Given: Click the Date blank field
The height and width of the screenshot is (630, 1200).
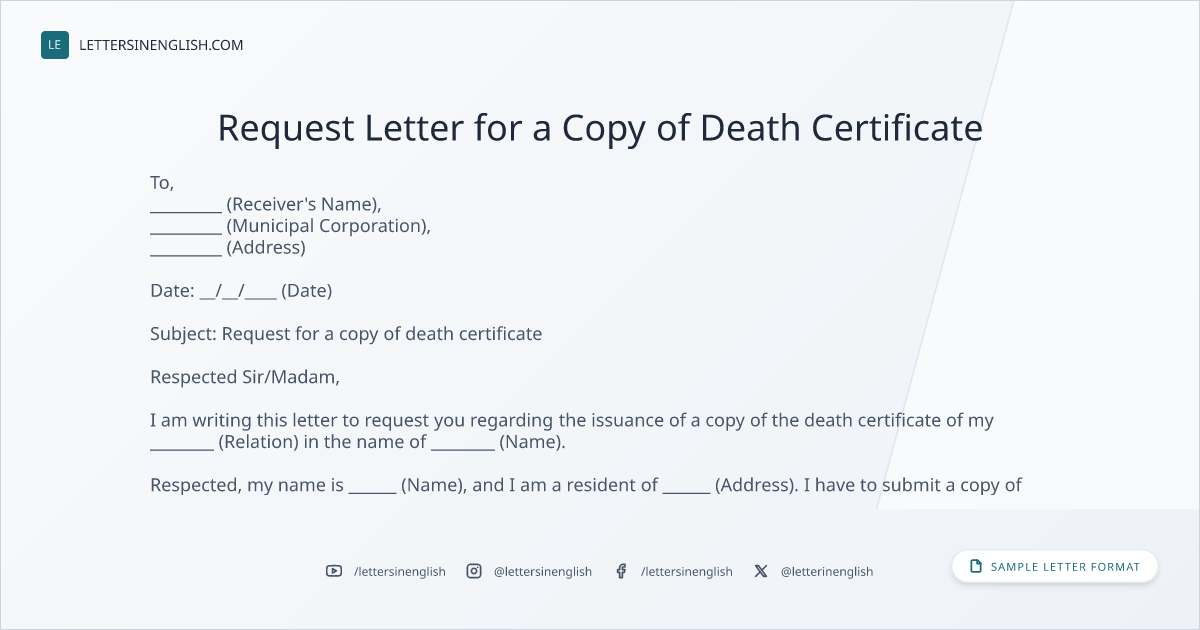Looking at the screenshot, I should point(238,291).
